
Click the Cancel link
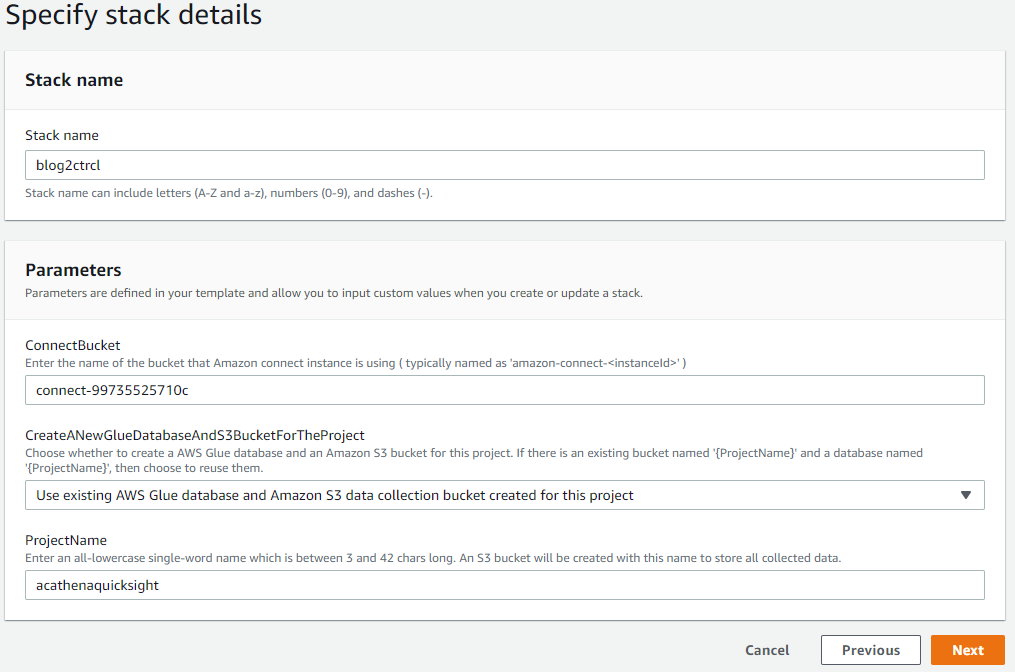click(766, 649)
